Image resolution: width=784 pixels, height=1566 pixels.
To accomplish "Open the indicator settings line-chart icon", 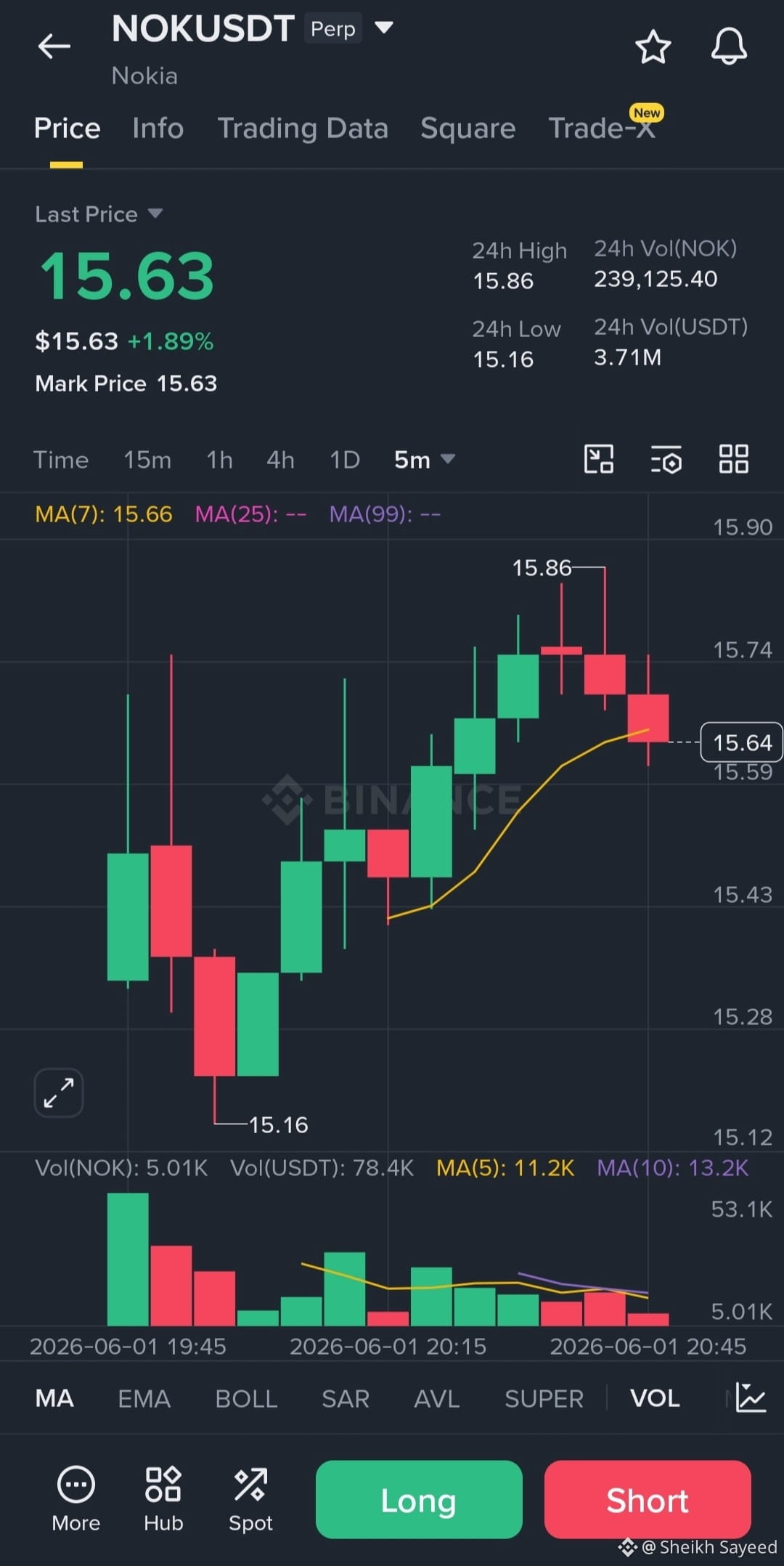I will (x=751, y=1397).
